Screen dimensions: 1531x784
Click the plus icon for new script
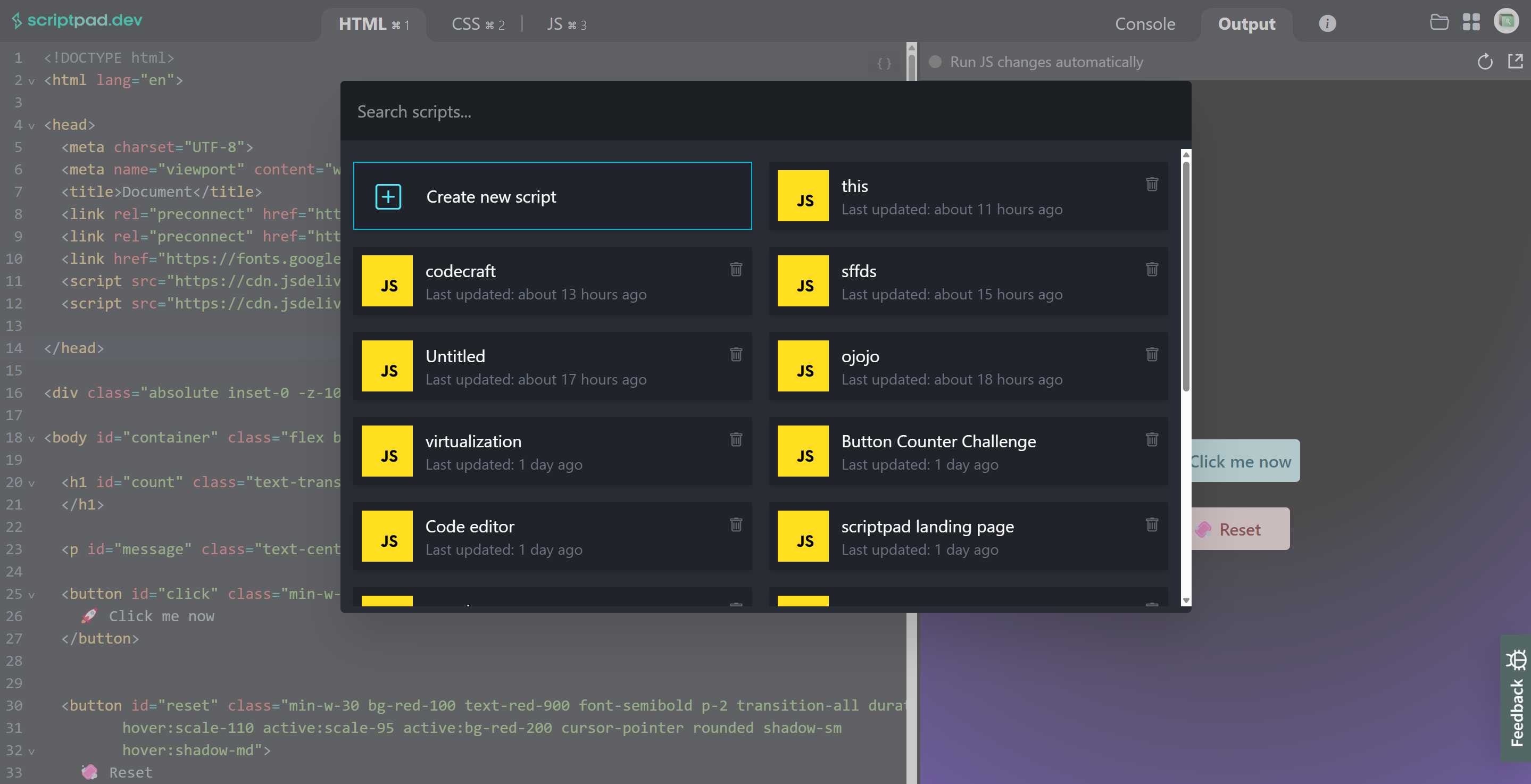click(x=388, y=197)
